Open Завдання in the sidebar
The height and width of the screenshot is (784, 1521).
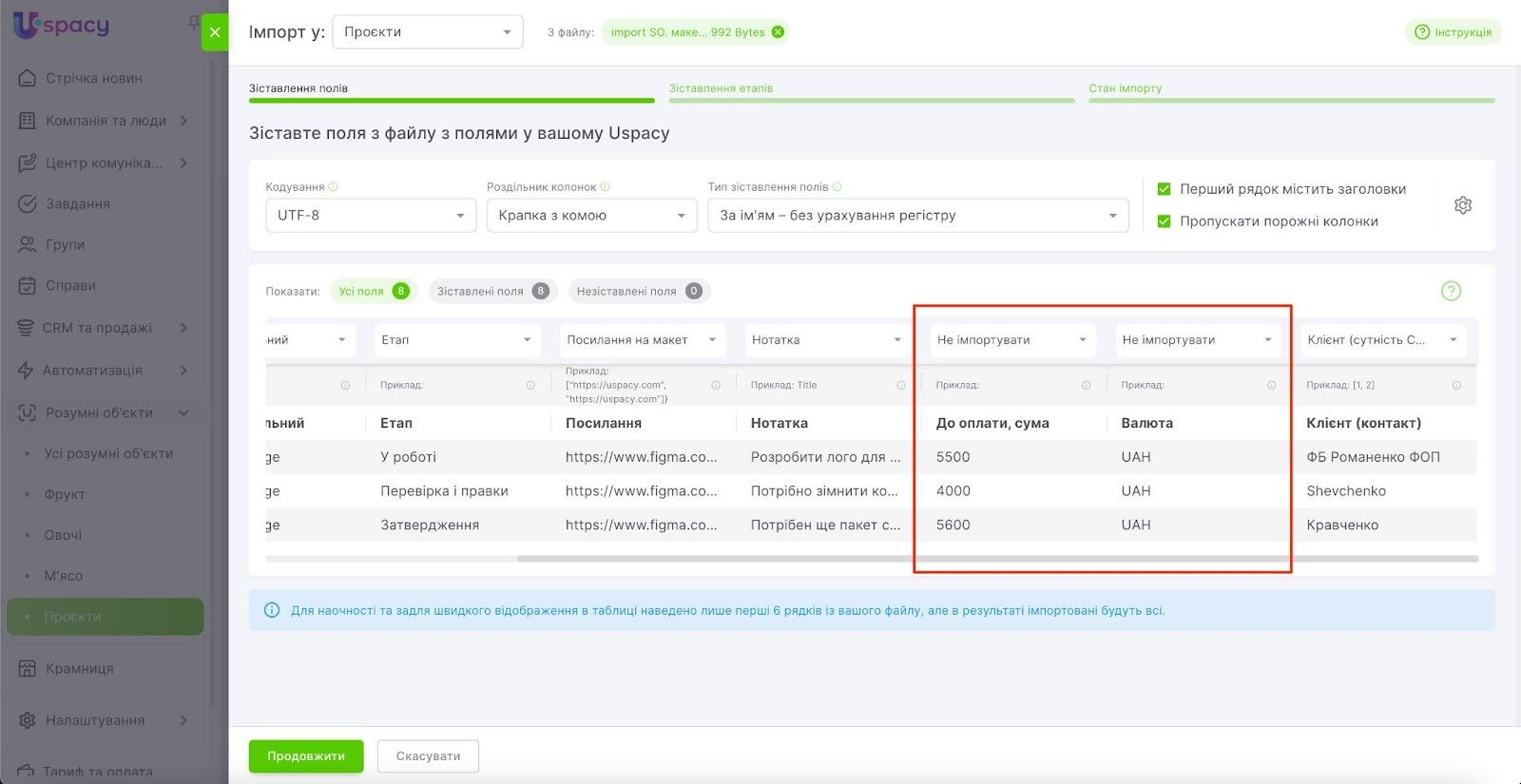tap(78, 203)
